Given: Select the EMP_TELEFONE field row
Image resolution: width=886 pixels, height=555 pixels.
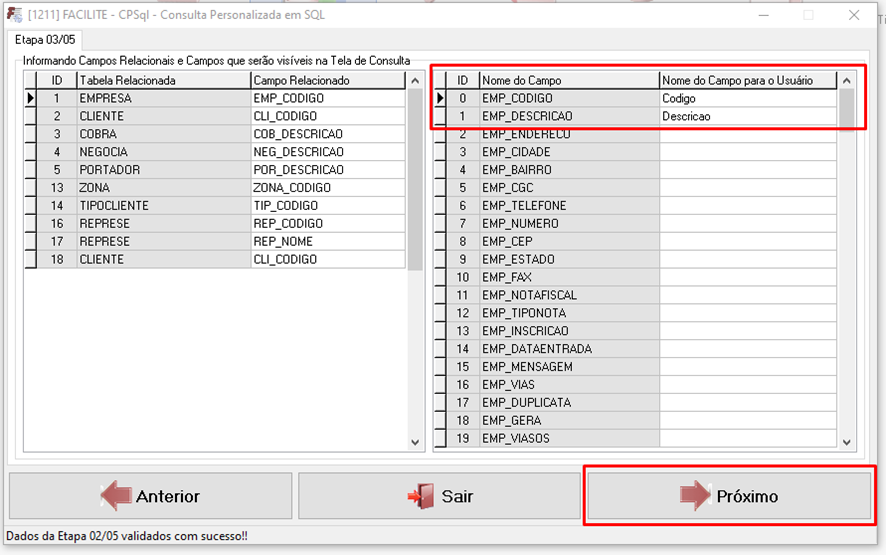Looking at the screenshot, I should (x=568, y=206).
